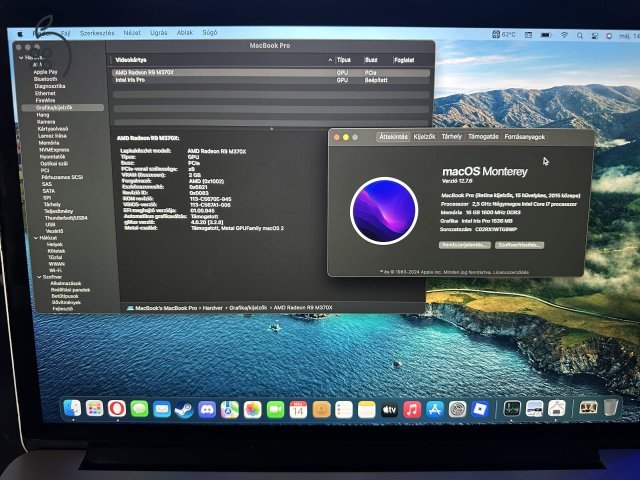Collapse the Hardver section in the sidebar
Image resolution: width=640 pixels, height=480 pixels.
click(21, 58)
